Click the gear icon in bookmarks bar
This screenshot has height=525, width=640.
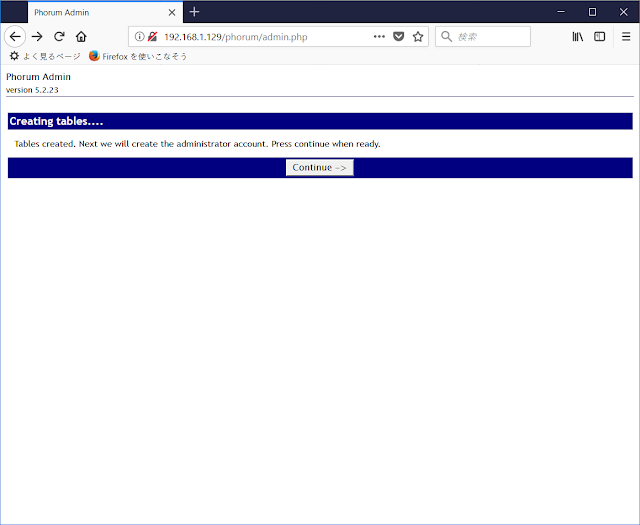14,56
